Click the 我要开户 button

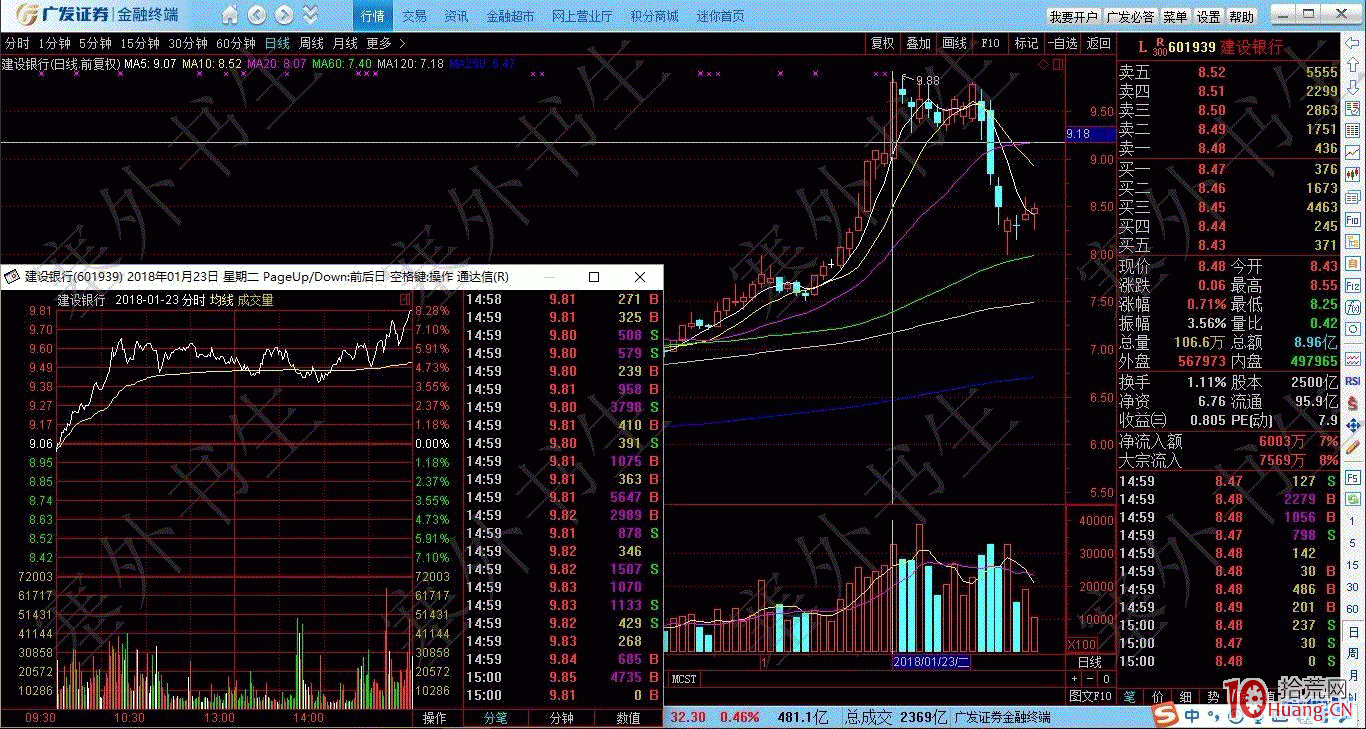[x=1074, y=17]
